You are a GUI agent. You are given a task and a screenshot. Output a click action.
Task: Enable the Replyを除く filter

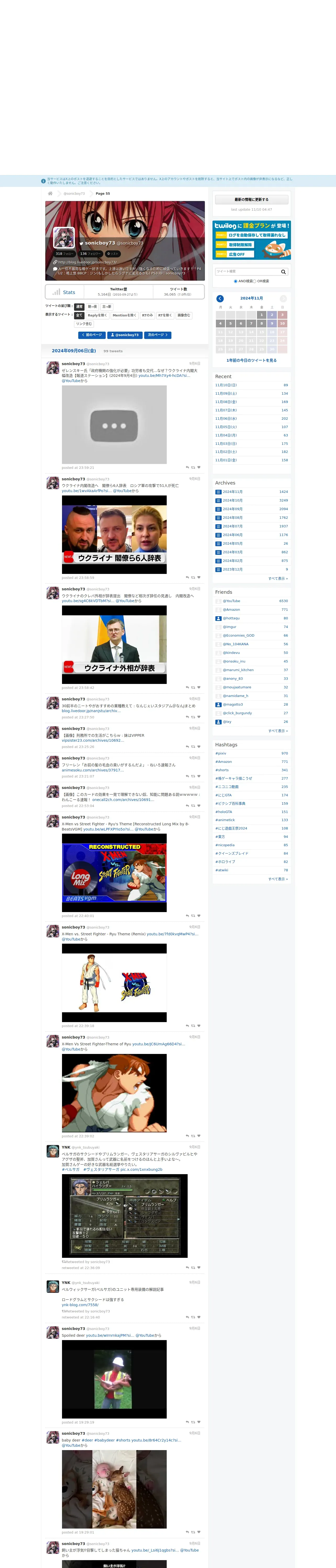coord(97,315)
